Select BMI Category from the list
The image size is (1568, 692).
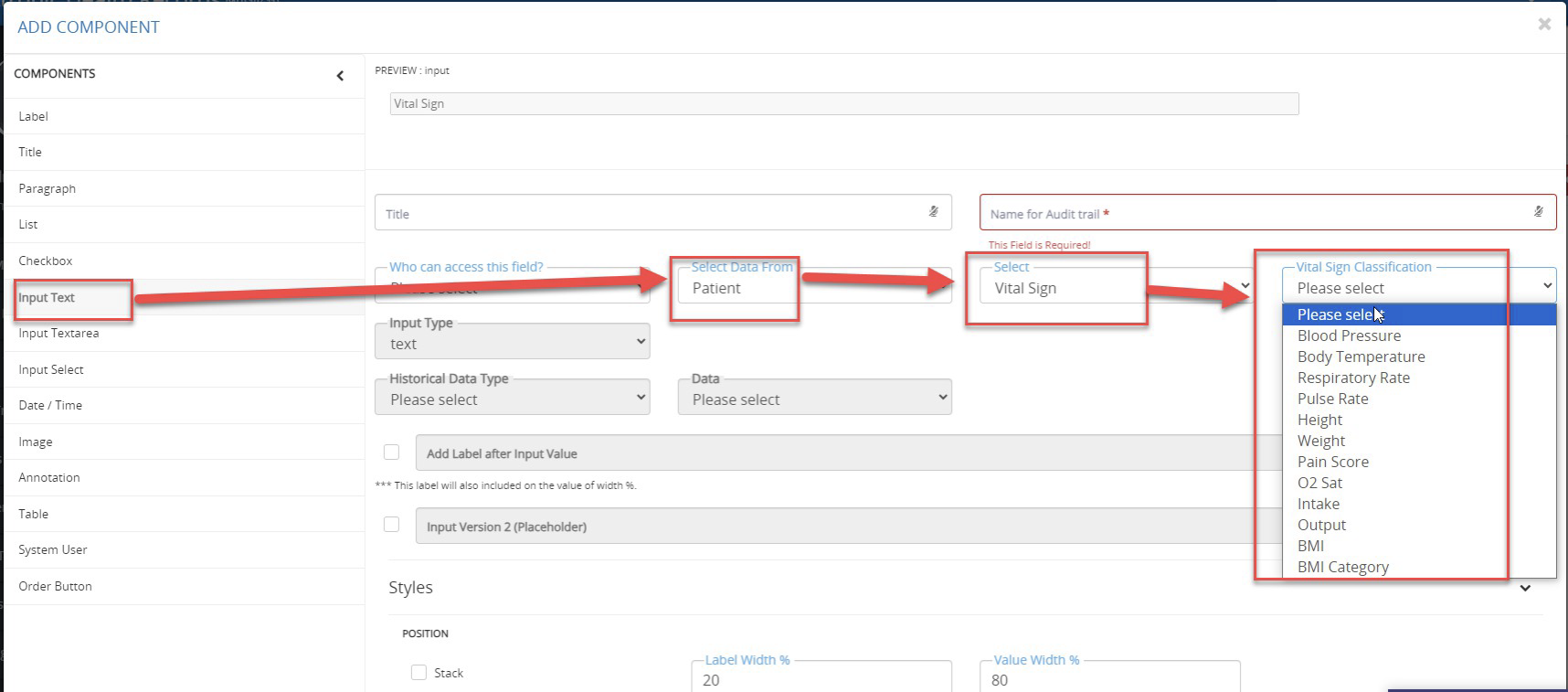1342,568
